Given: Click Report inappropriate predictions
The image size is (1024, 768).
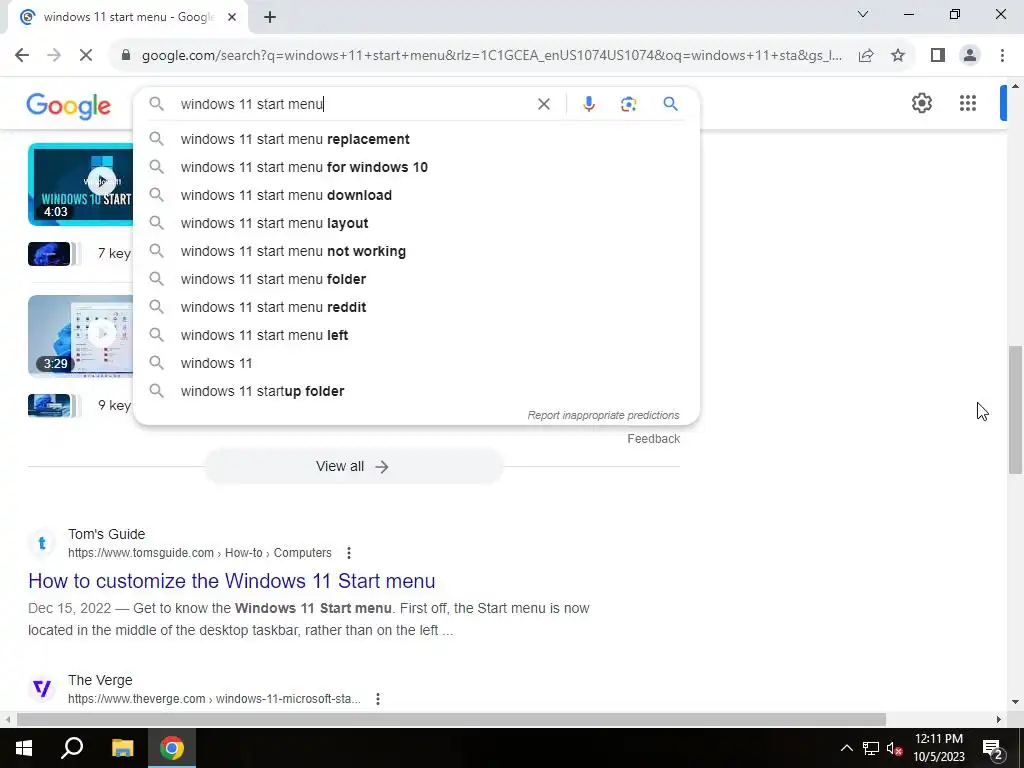Looking at the screenshot, I should (x=603, y=415).
